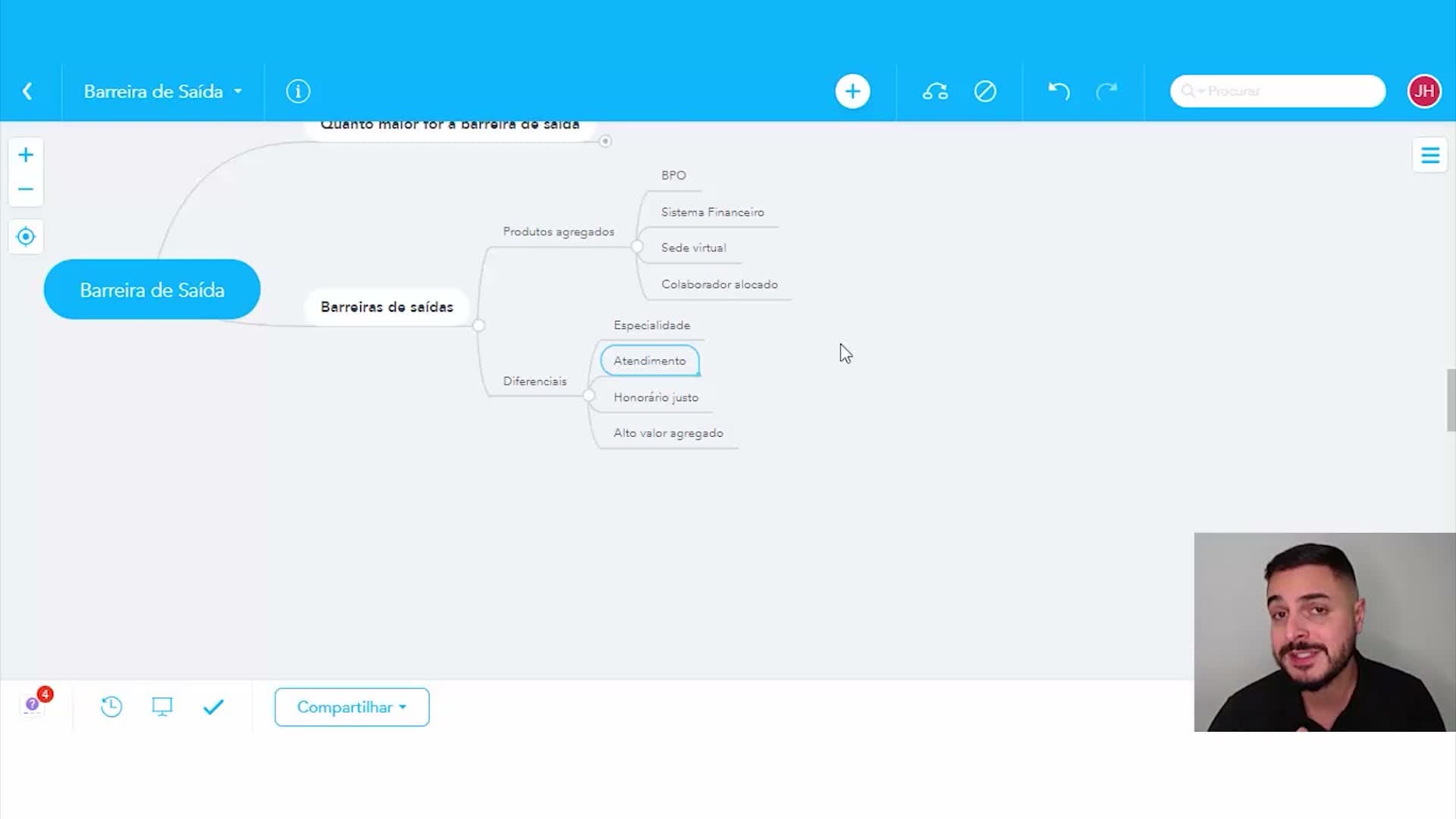The height and width of the screenshot is (819, 1456).
Task: Click the checkmark tasks icon
Action: [214, 707]
